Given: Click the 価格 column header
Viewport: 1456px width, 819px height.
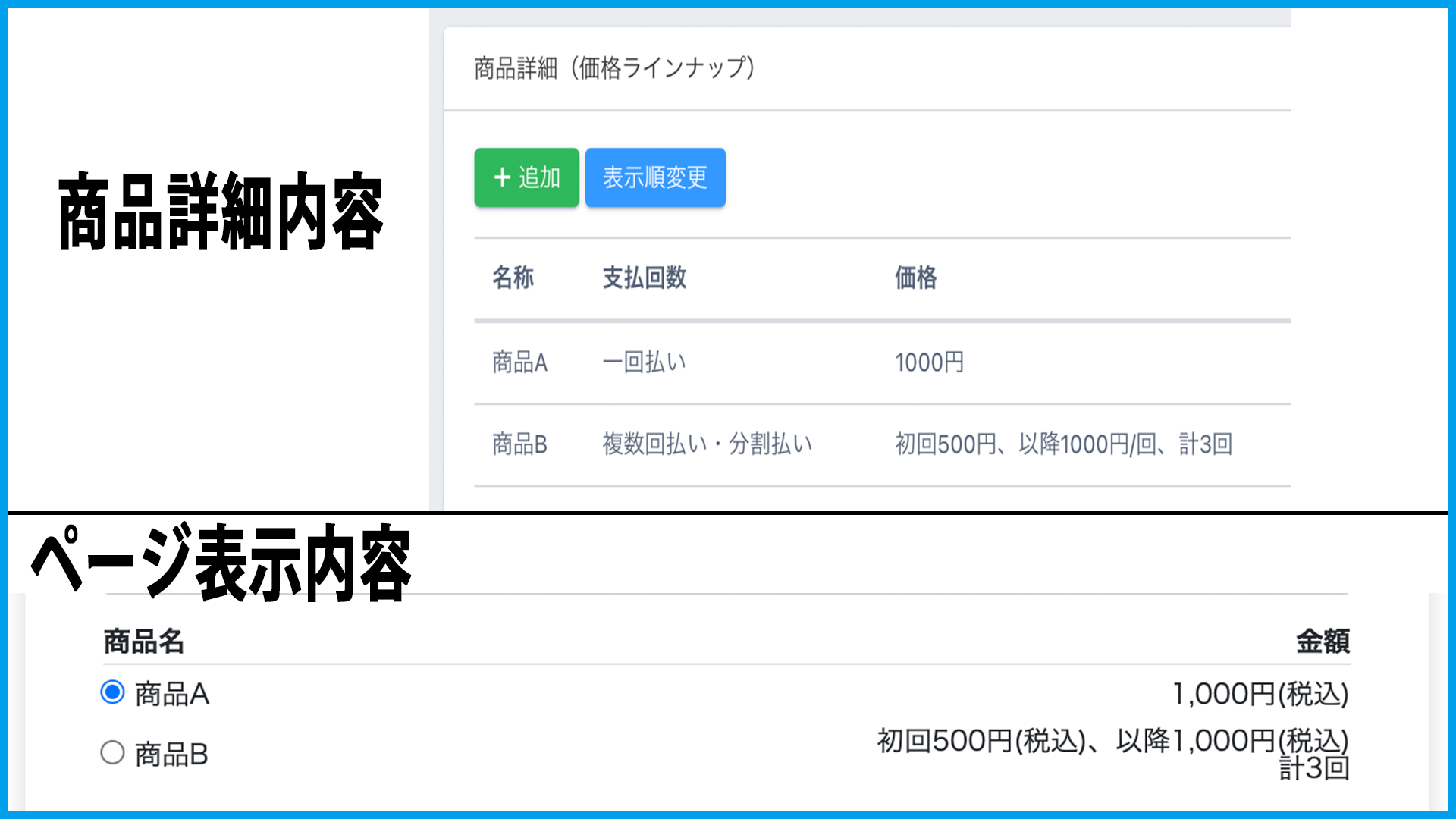Looking at the screenshot, I should 915,278.
